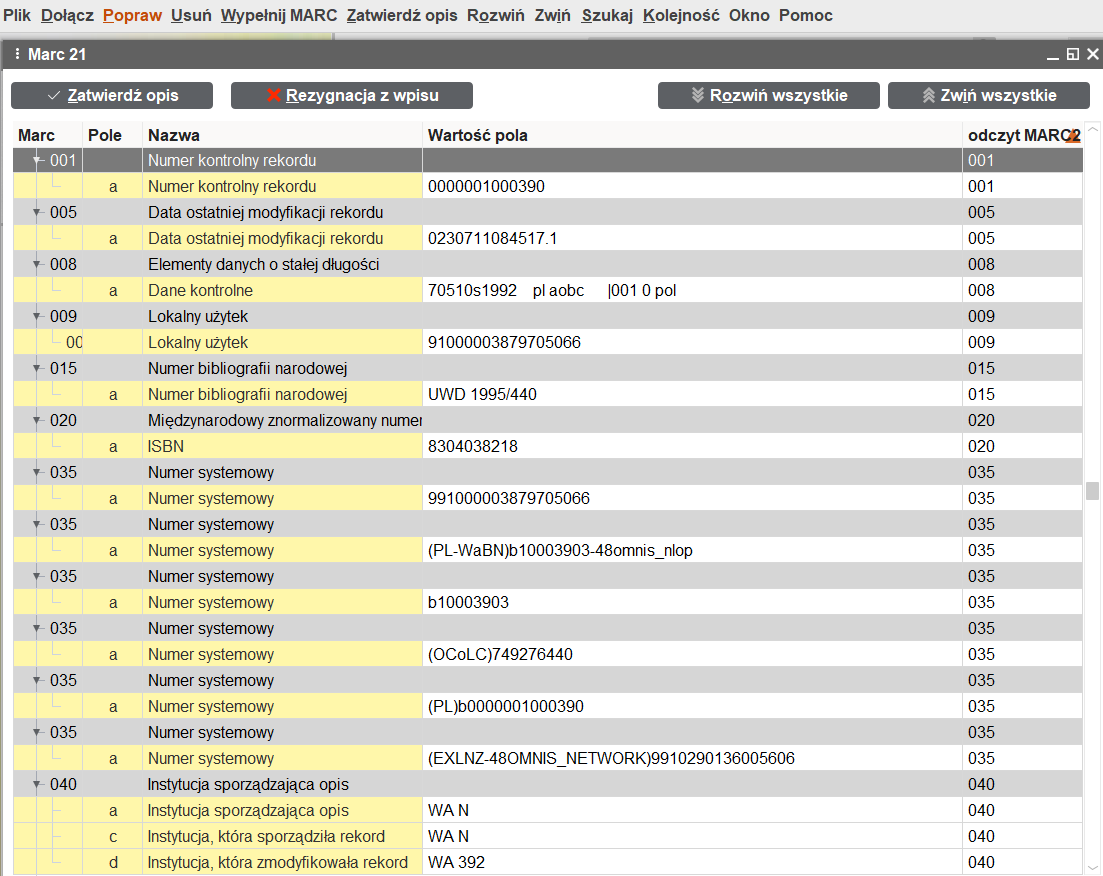
Task: Click Zatwierdź opis in menu bar
Action: tap(402, 15)
